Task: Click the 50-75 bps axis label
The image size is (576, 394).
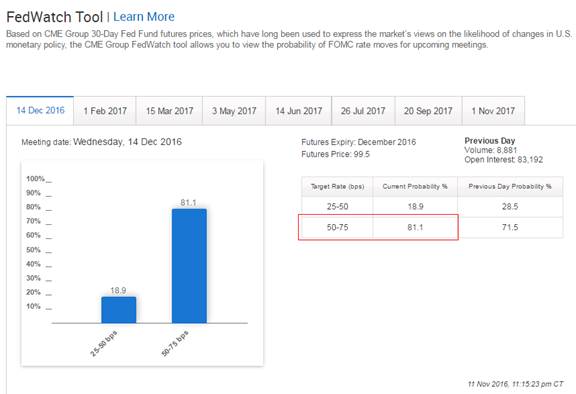Action: pos(174,344)
